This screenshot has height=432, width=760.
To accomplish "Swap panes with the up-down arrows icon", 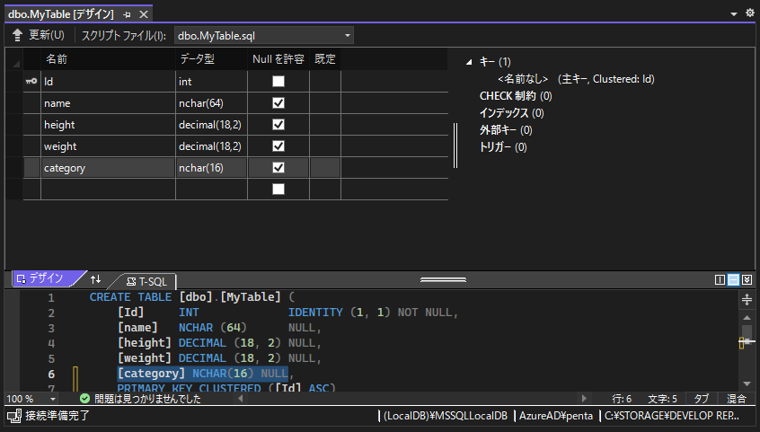I will coord(95,279).
